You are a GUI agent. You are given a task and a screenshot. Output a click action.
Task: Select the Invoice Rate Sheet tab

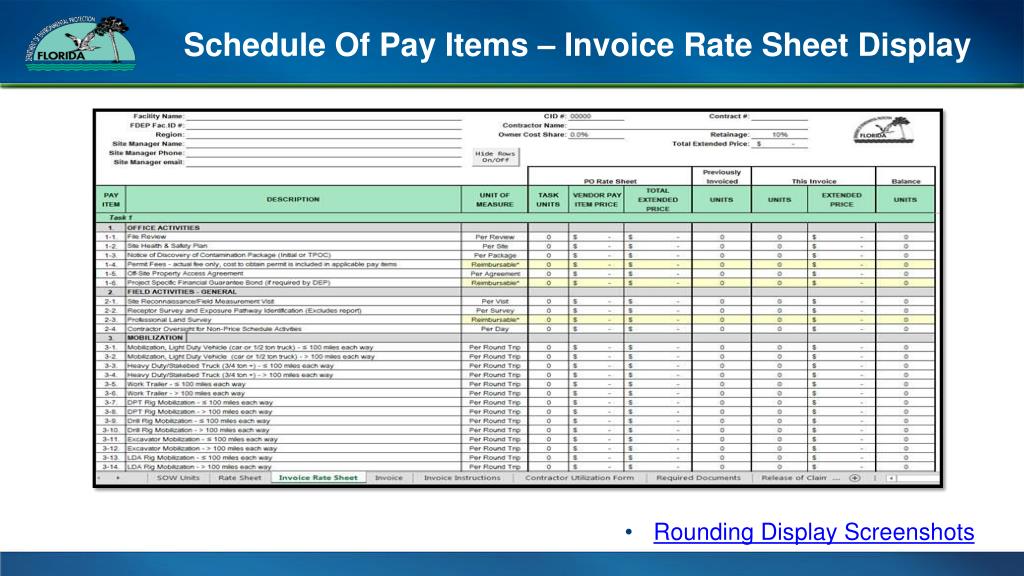[318, 478]
